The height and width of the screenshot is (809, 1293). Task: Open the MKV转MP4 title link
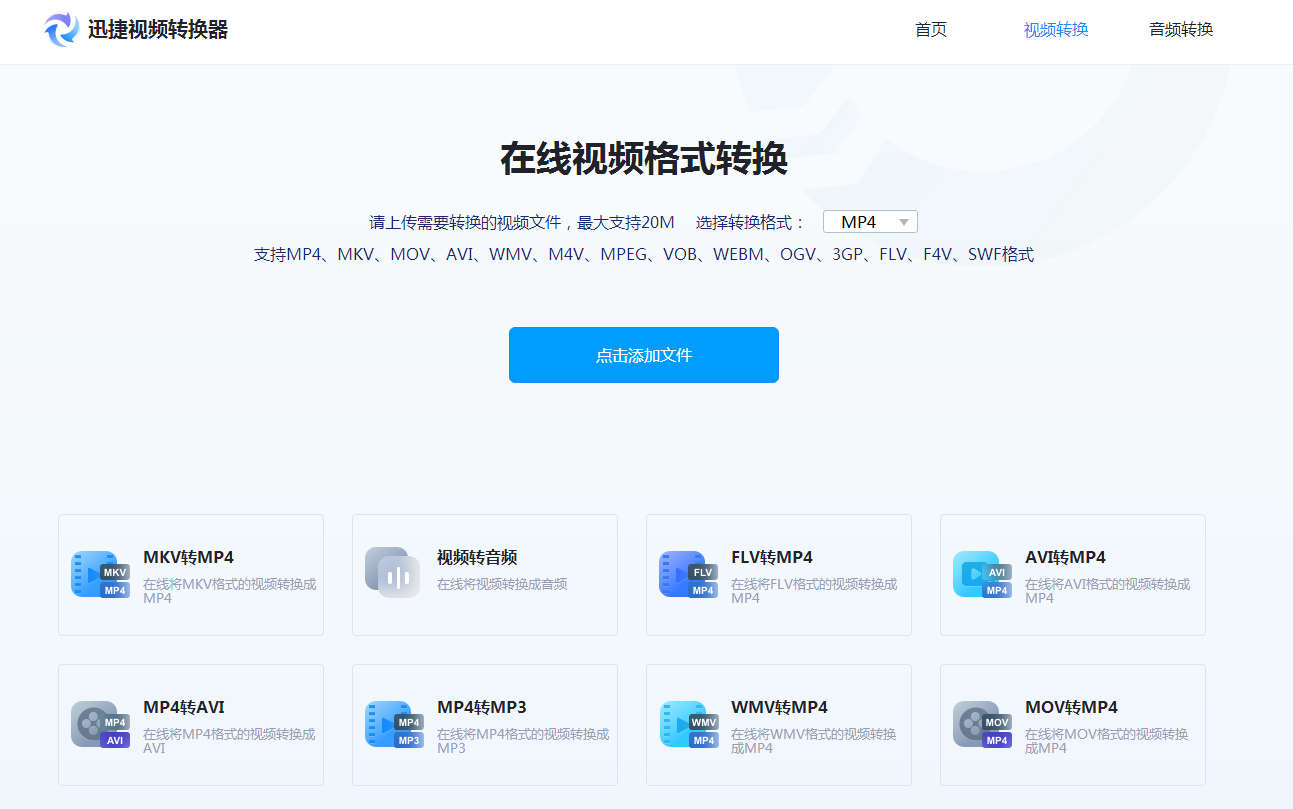[188, 557]
